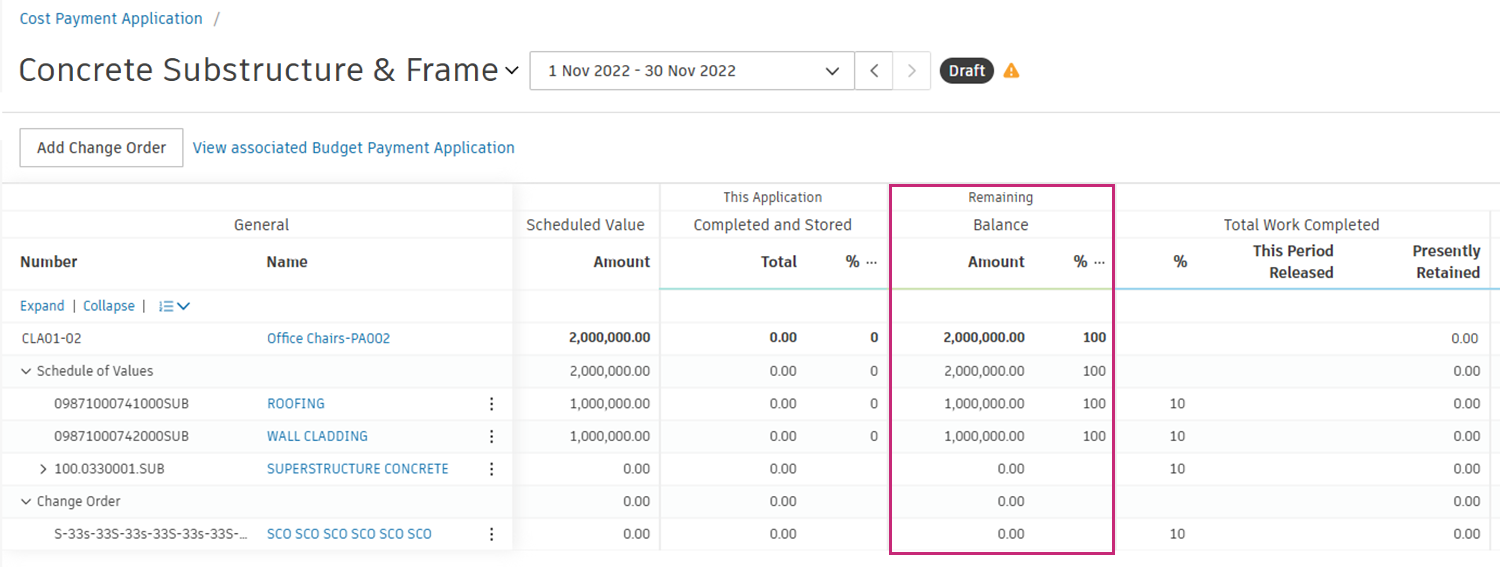1500x567 pixels.
Task: Click Completed and Stored column ellipsis
Action: click(871, 262)
